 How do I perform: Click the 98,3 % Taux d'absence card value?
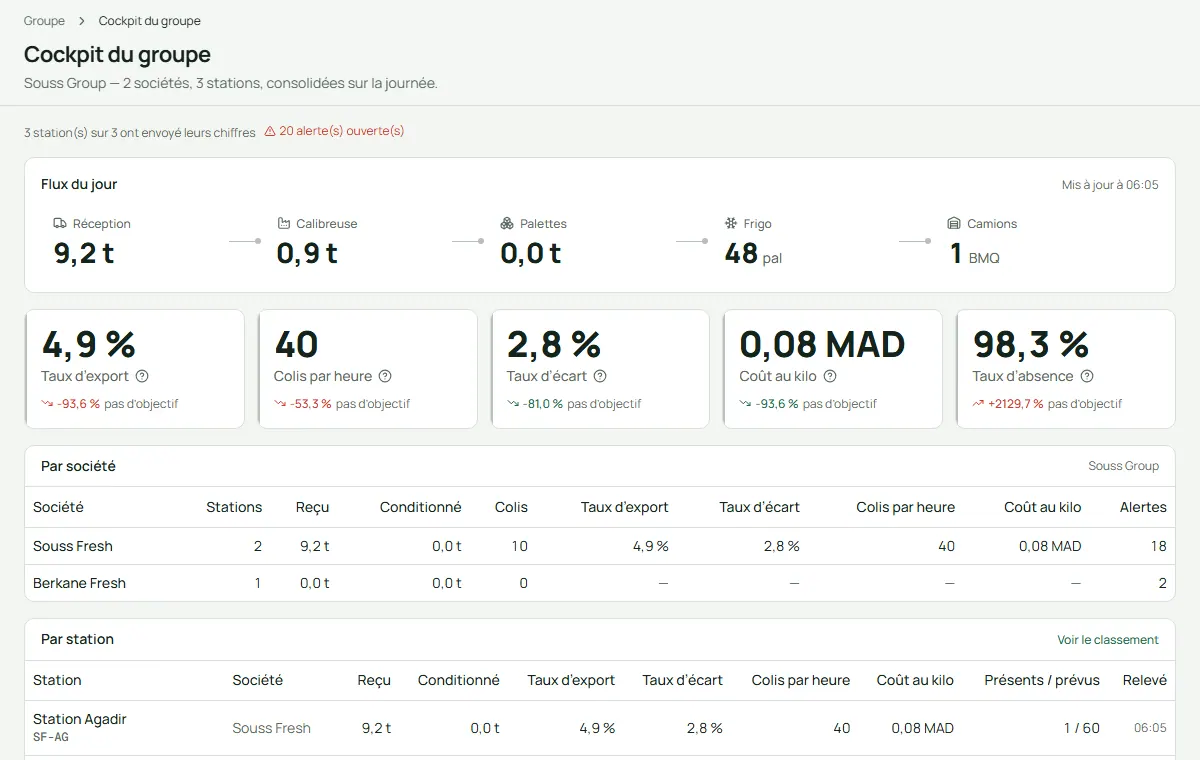[1031, 344]
